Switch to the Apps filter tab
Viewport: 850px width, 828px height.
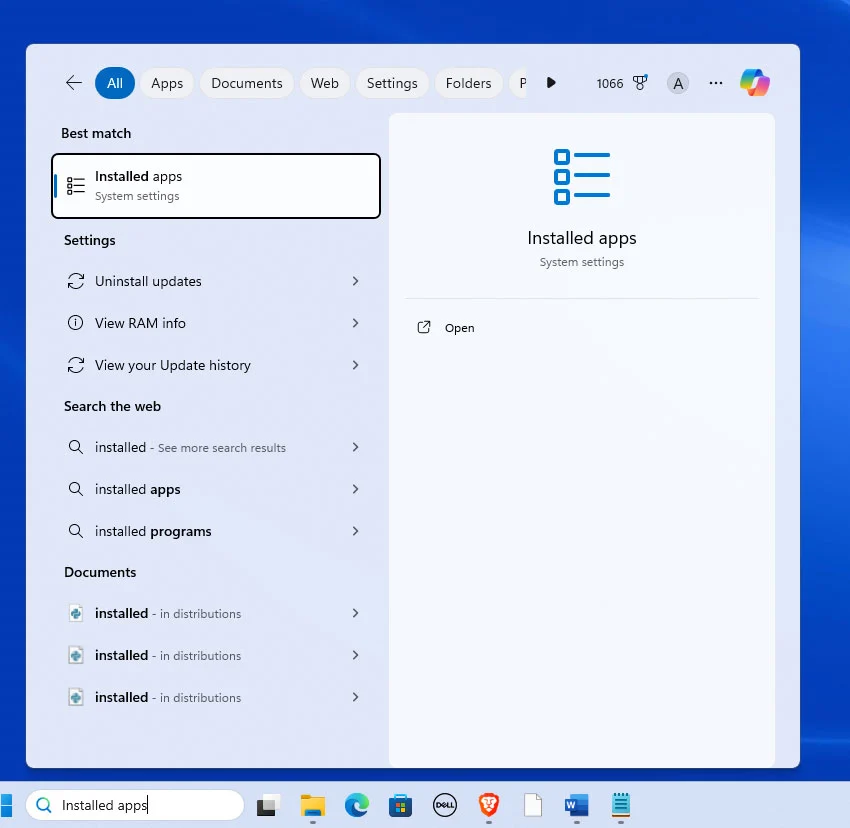click(167, 83)
